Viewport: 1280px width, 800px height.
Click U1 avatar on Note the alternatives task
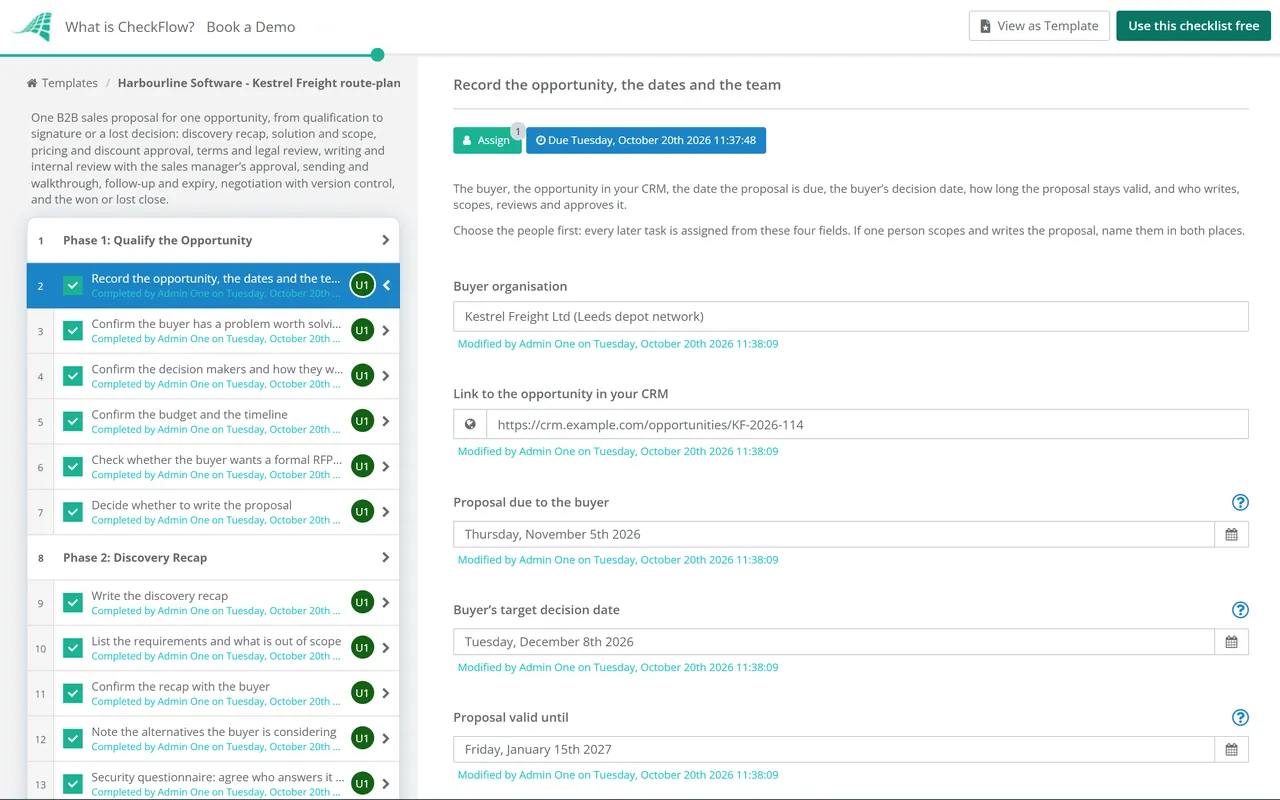pos(362,738)
